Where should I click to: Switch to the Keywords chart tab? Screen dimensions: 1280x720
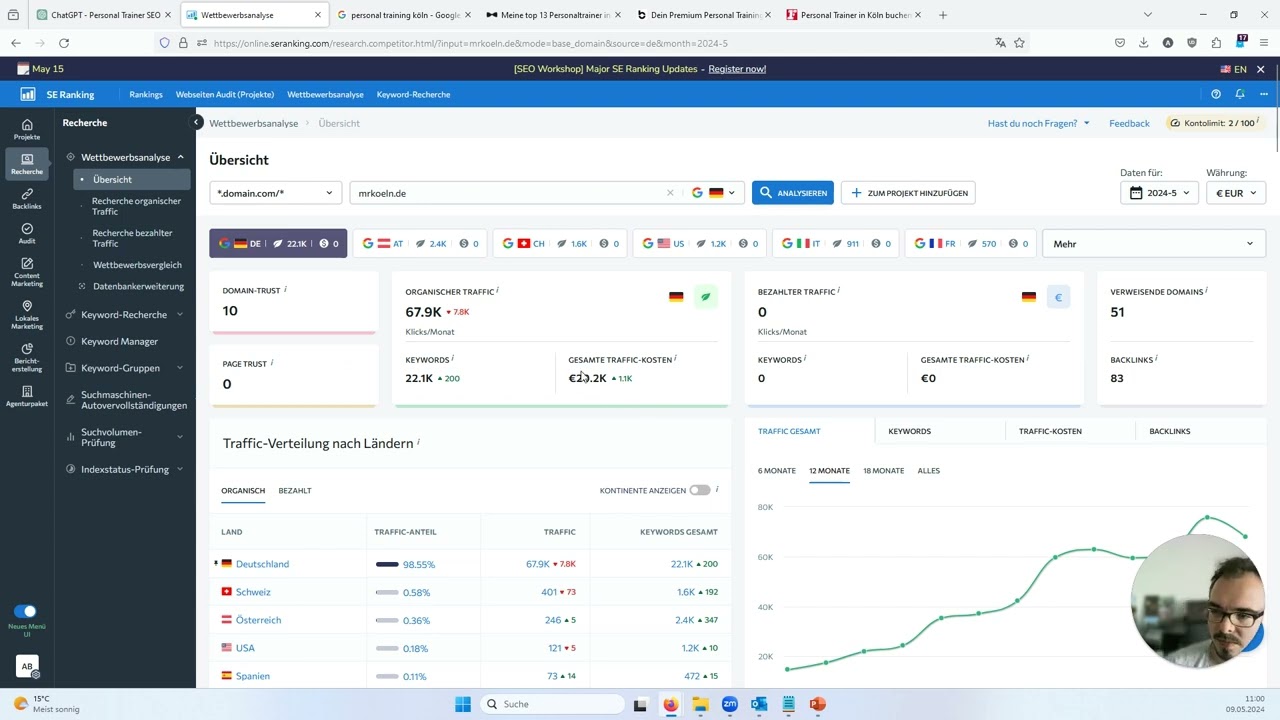[x=909, y=431]
